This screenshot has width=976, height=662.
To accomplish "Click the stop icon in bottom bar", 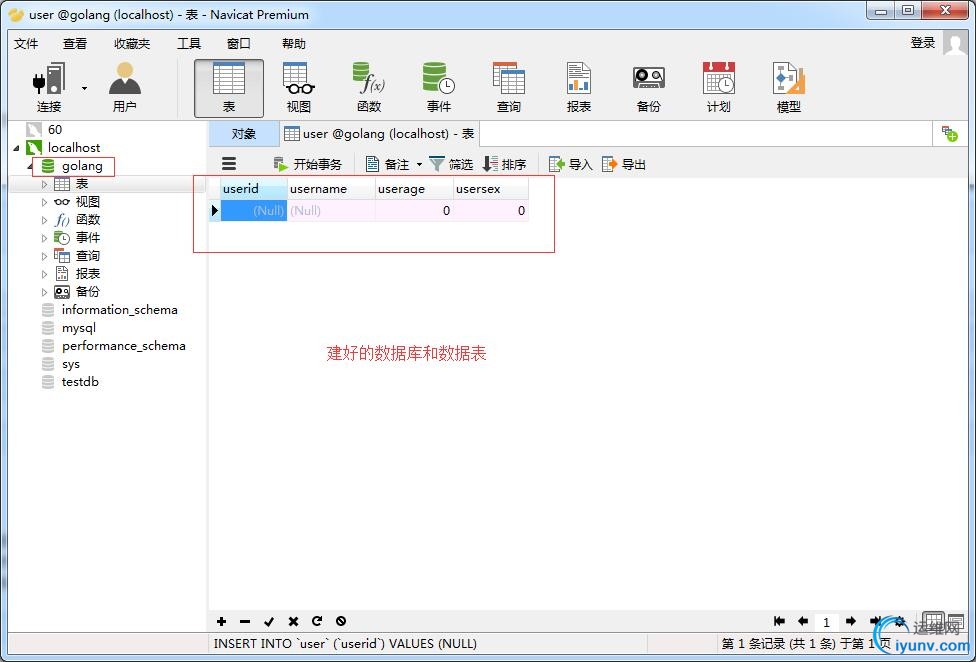I will (340, 621).
